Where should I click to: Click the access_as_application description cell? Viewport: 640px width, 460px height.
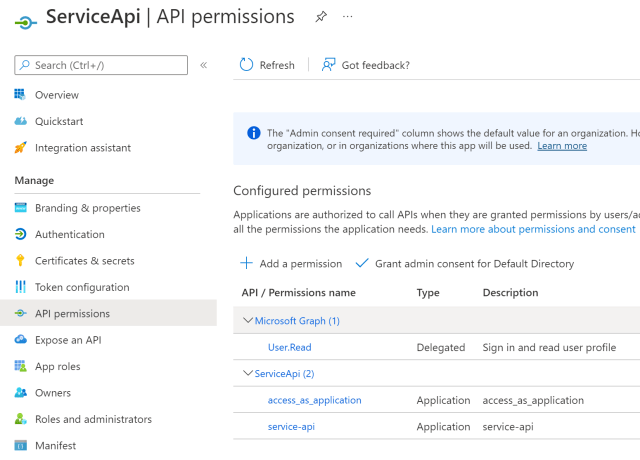[x=533, y=400]
